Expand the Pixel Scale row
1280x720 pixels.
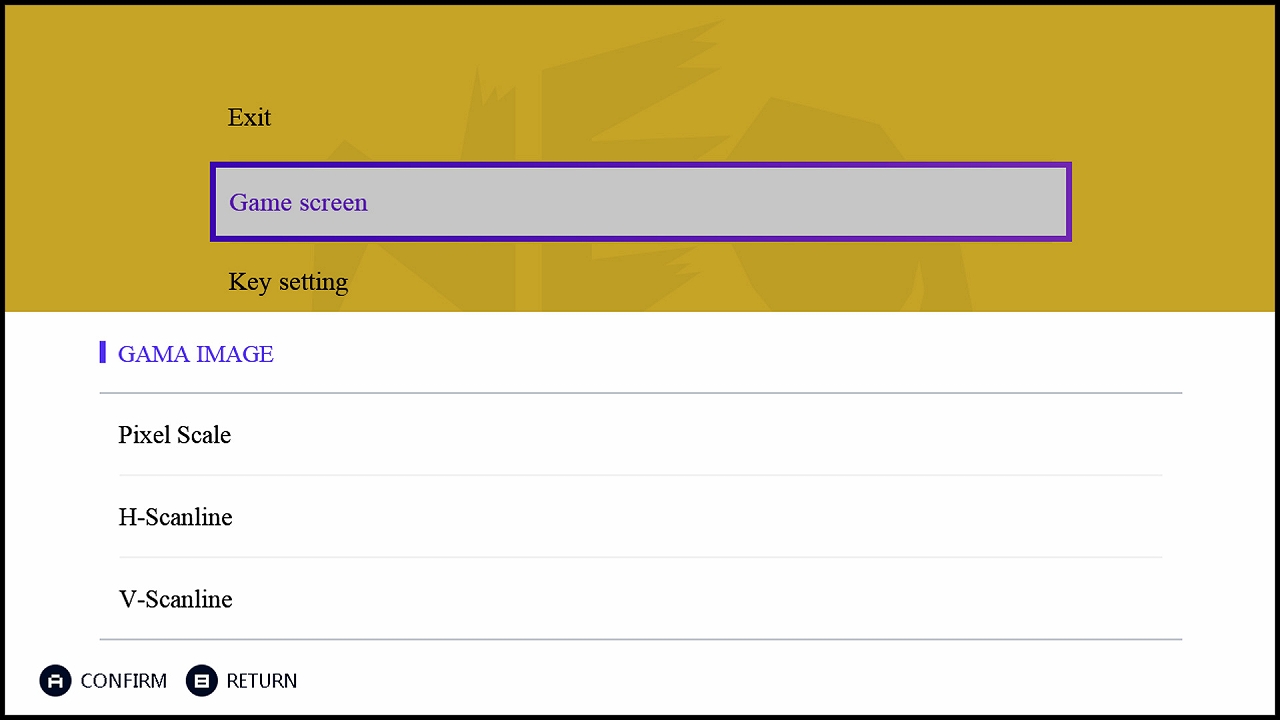click(x=640, y=435)
